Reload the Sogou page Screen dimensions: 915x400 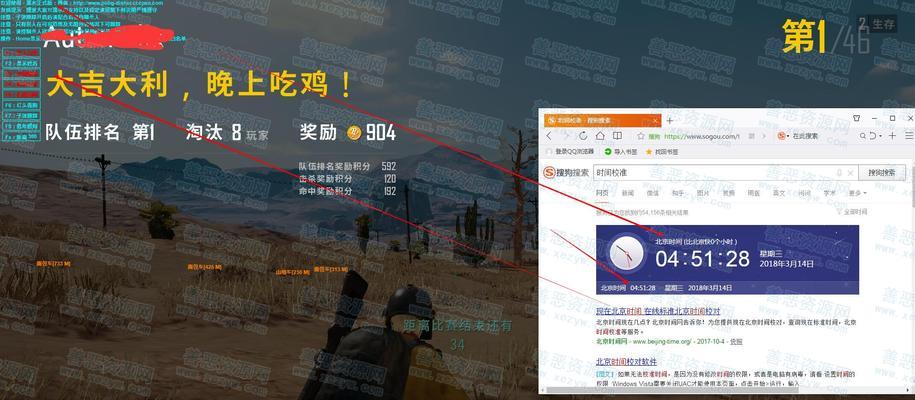click(x=583, y=135)
